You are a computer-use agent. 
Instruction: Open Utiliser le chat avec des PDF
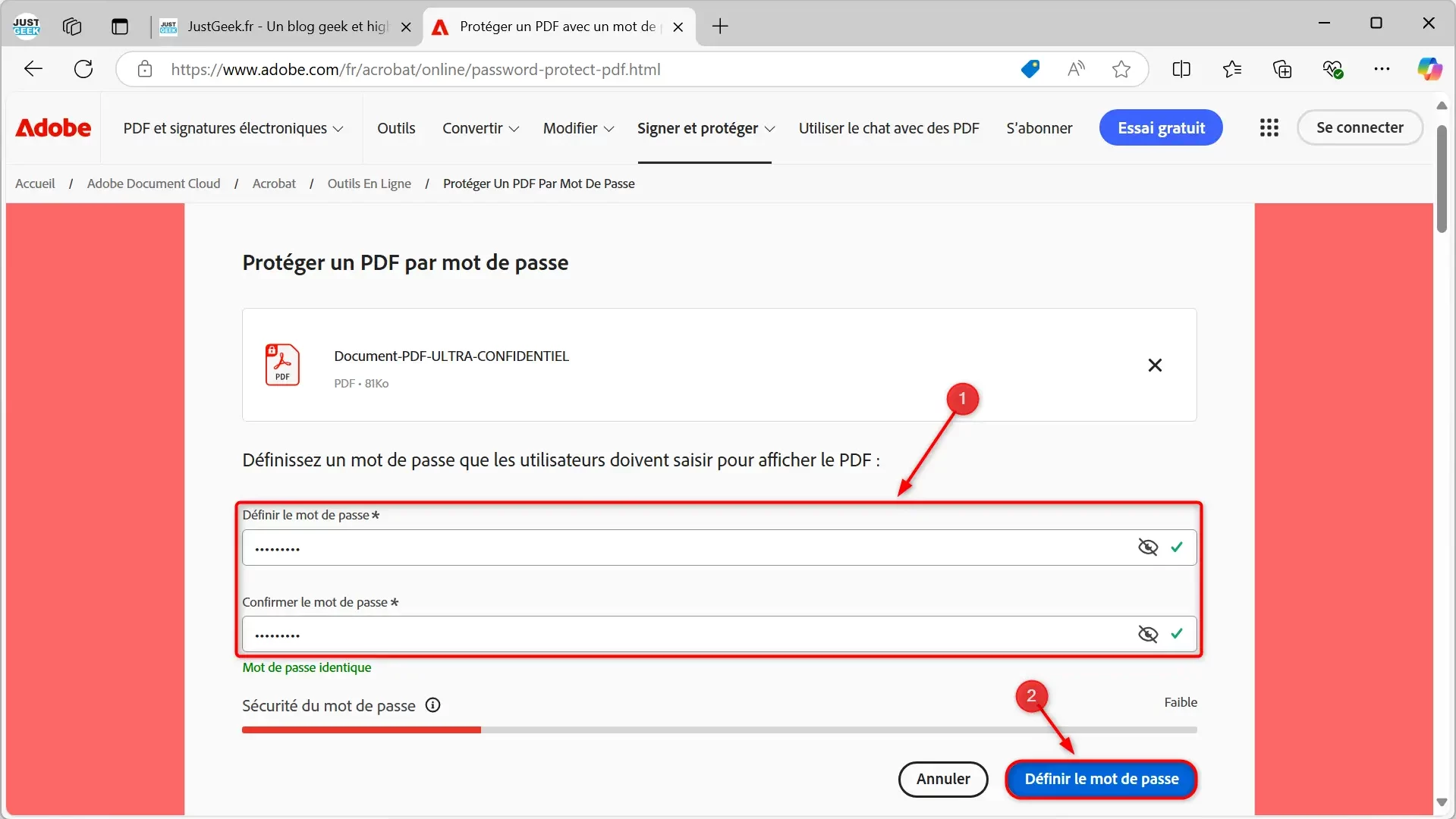888,128
